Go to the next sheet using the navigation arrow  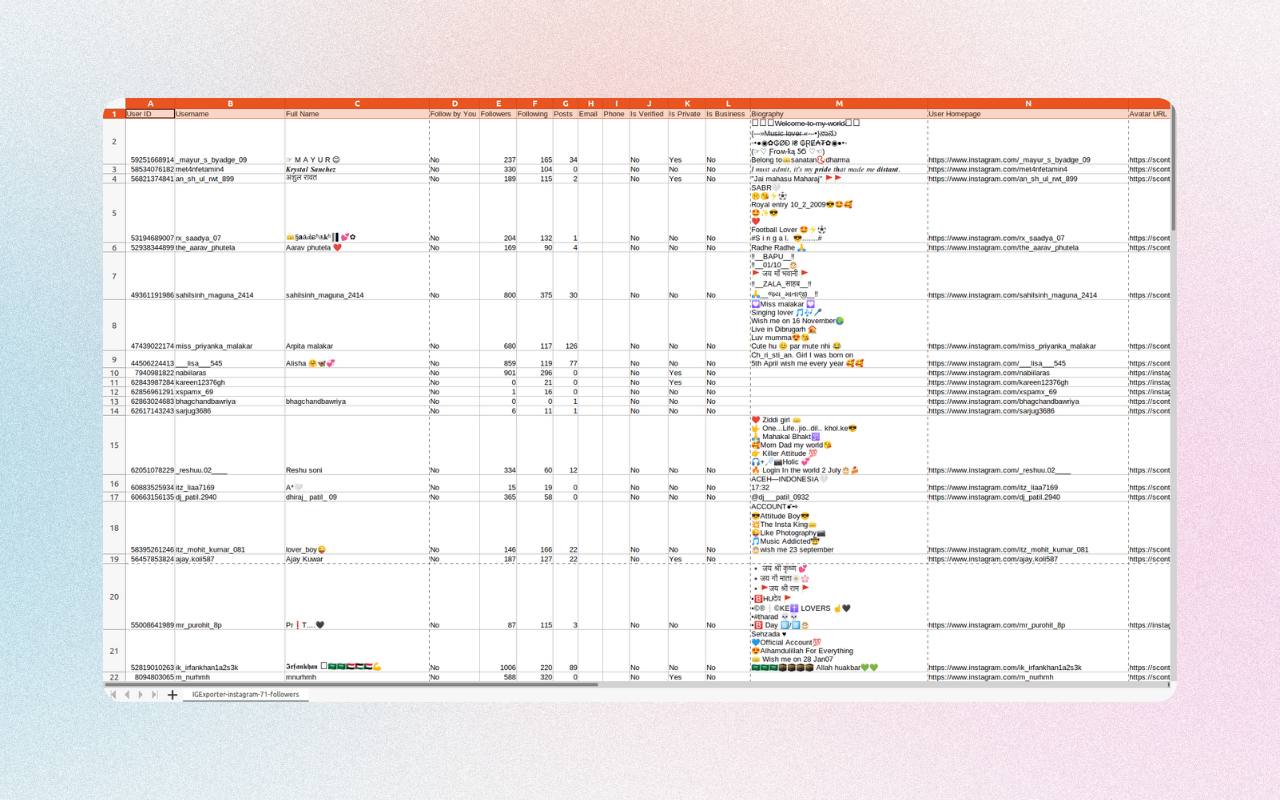point(141,694)
